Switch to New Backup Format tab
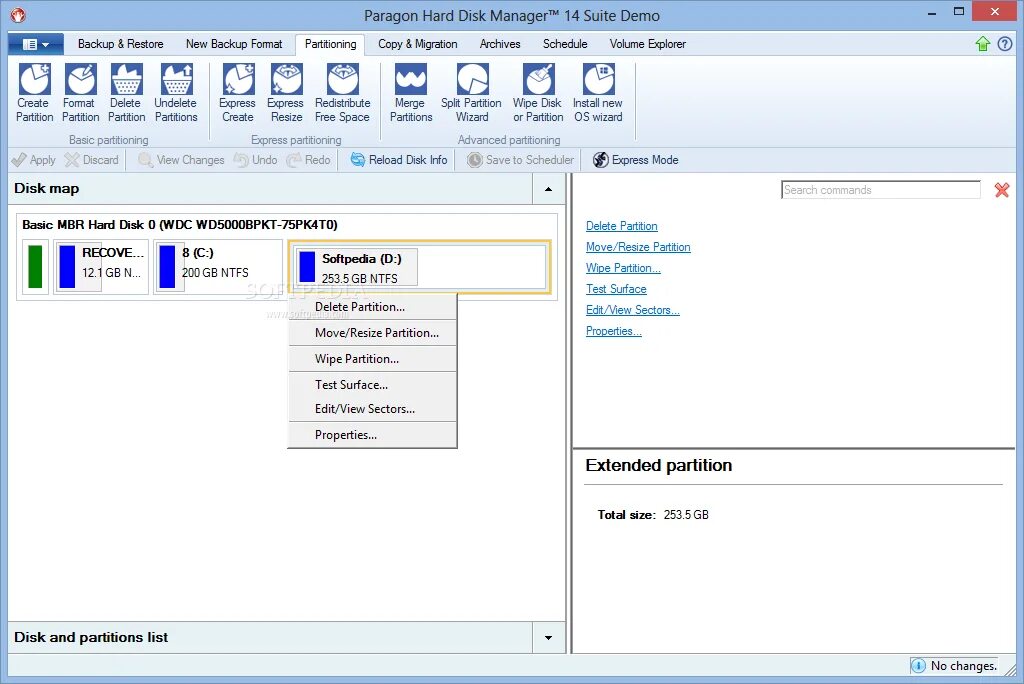The height and width of the screenshot is (684, 1024). (234, 44)
